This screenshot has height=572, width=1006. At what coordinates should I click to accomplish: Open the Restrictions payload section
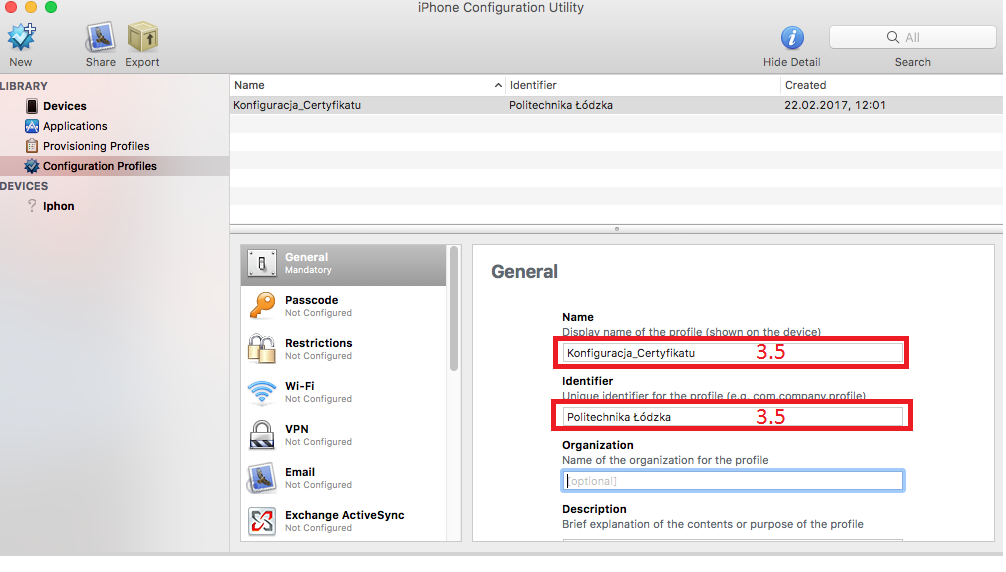(343, 349)
